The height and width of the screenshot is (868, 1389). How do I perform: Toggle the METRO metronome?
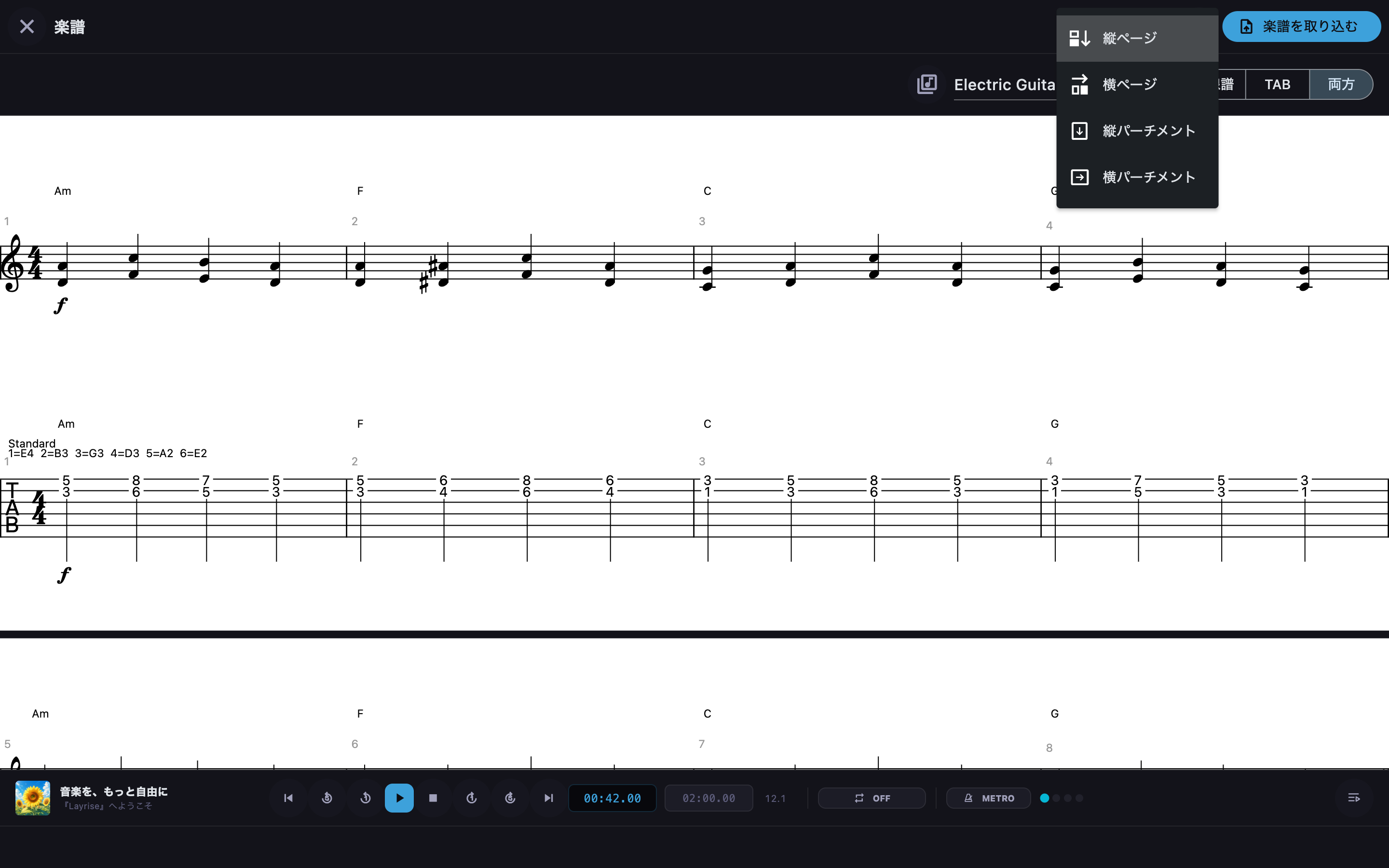pos(988,798)
